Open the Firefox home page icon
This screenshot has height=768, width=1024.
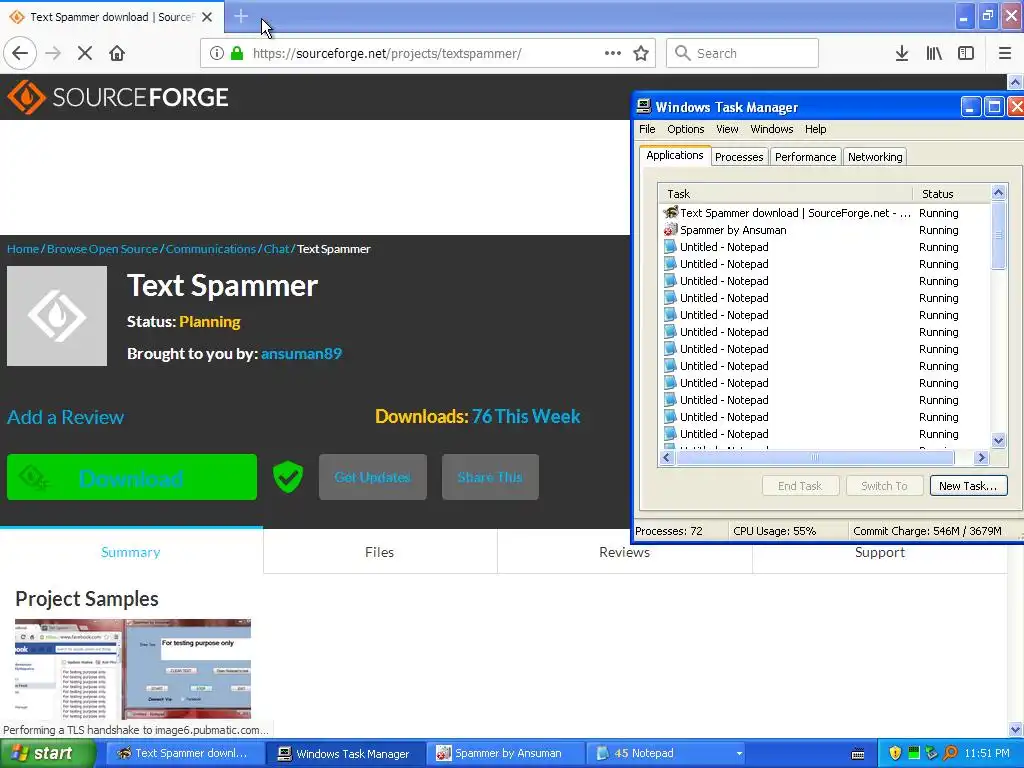117,54
